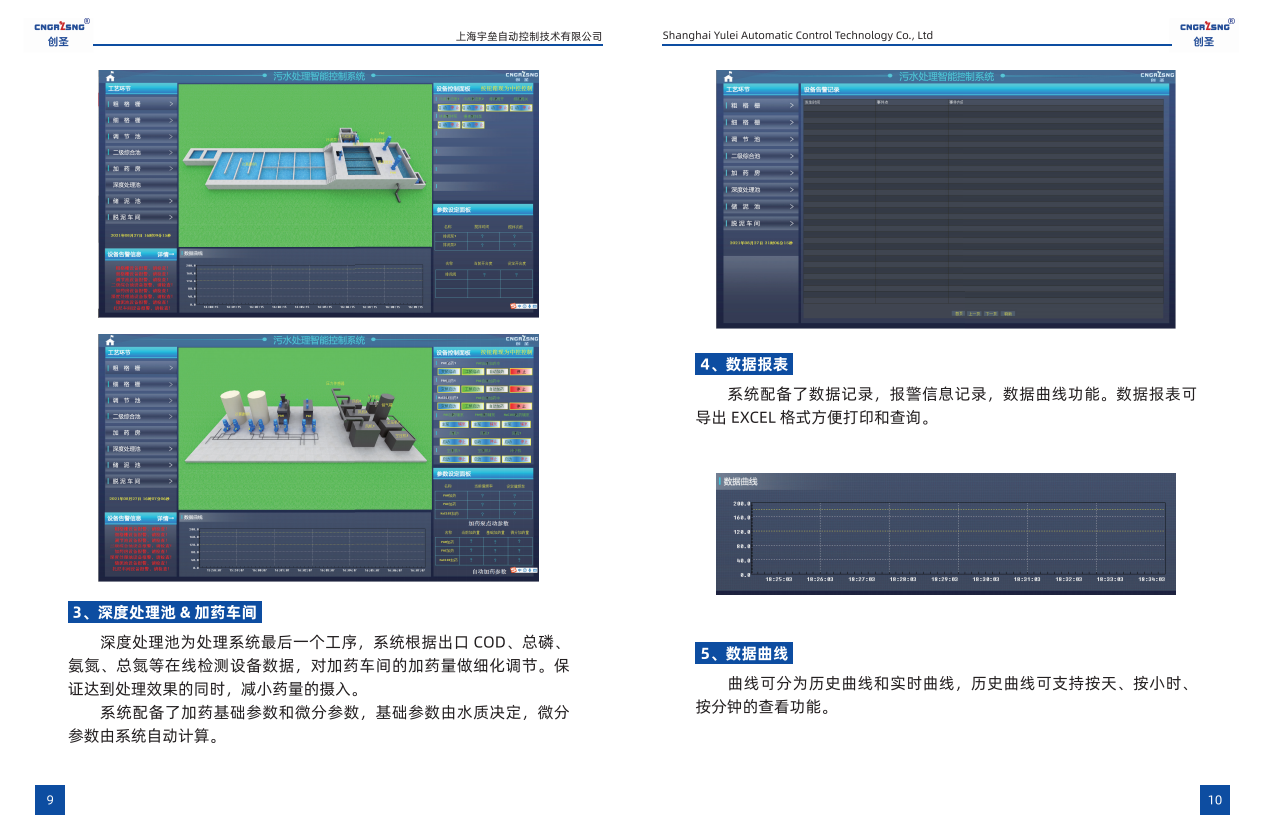1266x832 pixels.
Task: Click 首页 pagination button under alarm record table
Action: pyautogui.click(x=958, y=313)
